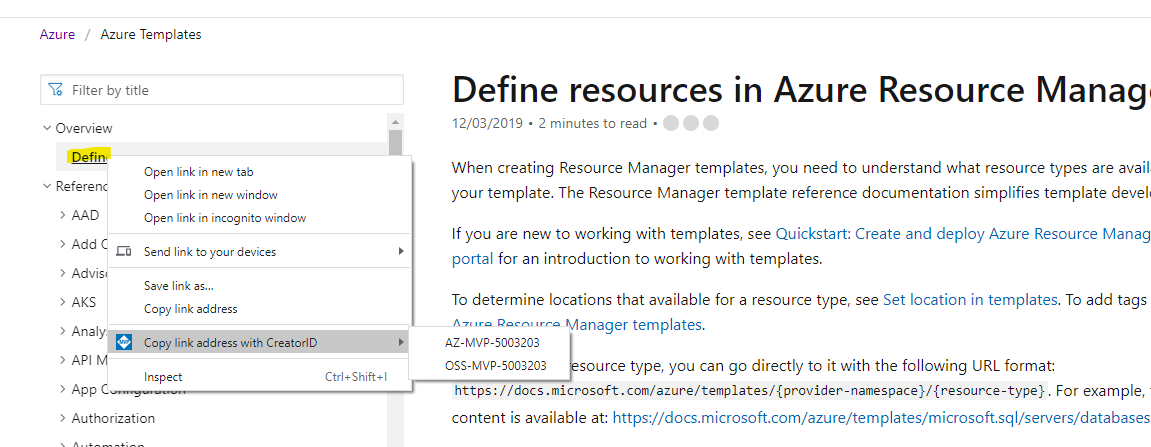
Task: Pick OSS-MVP-5003203 from the submenu
Action: [495, 365]
